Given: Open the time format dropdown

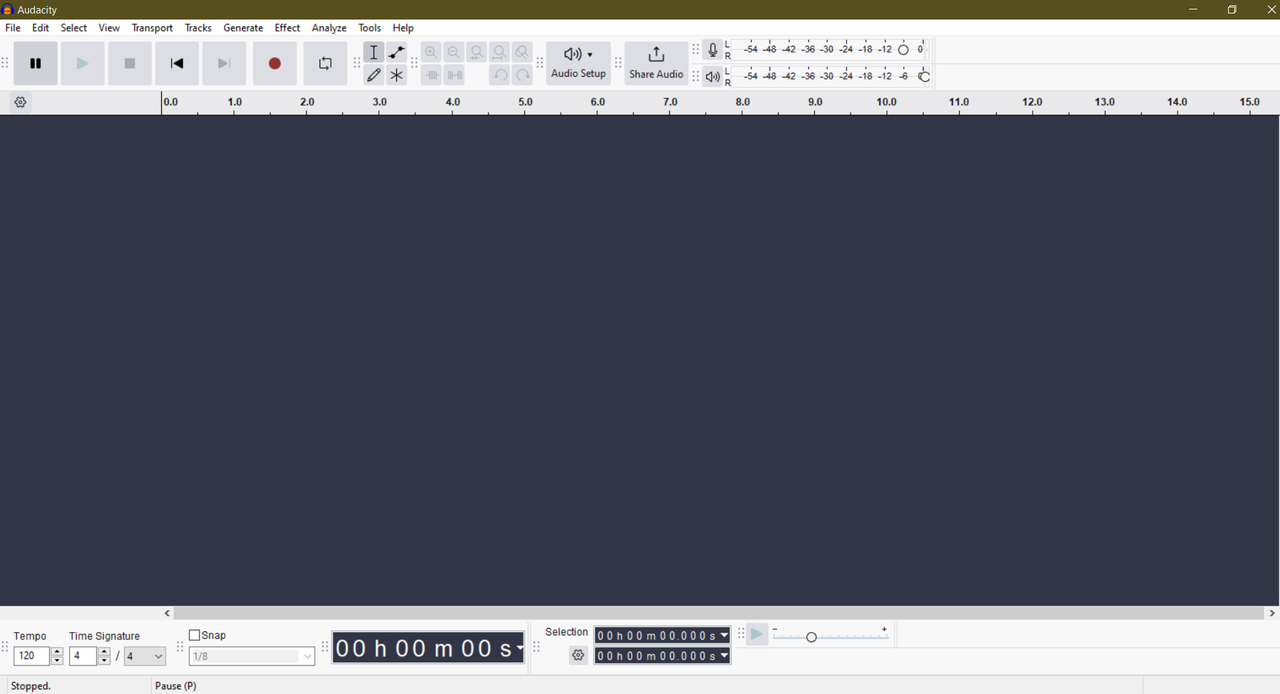Looking at the screenshot, I should tap(519, 648).
